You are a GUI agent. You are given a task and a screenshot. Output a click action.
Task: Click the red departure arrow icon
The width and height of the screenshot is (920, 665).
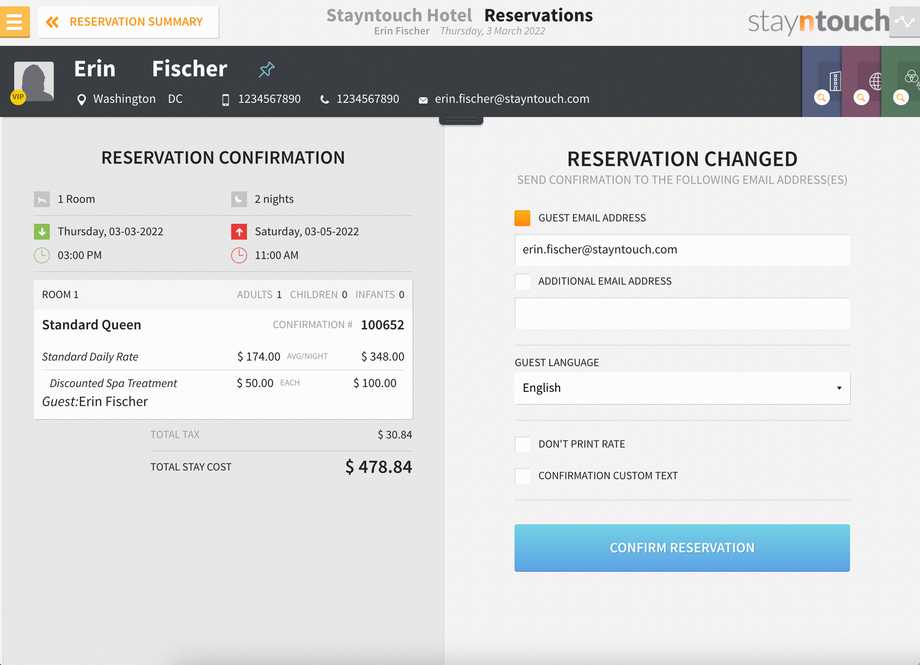(x=239, y=232)
